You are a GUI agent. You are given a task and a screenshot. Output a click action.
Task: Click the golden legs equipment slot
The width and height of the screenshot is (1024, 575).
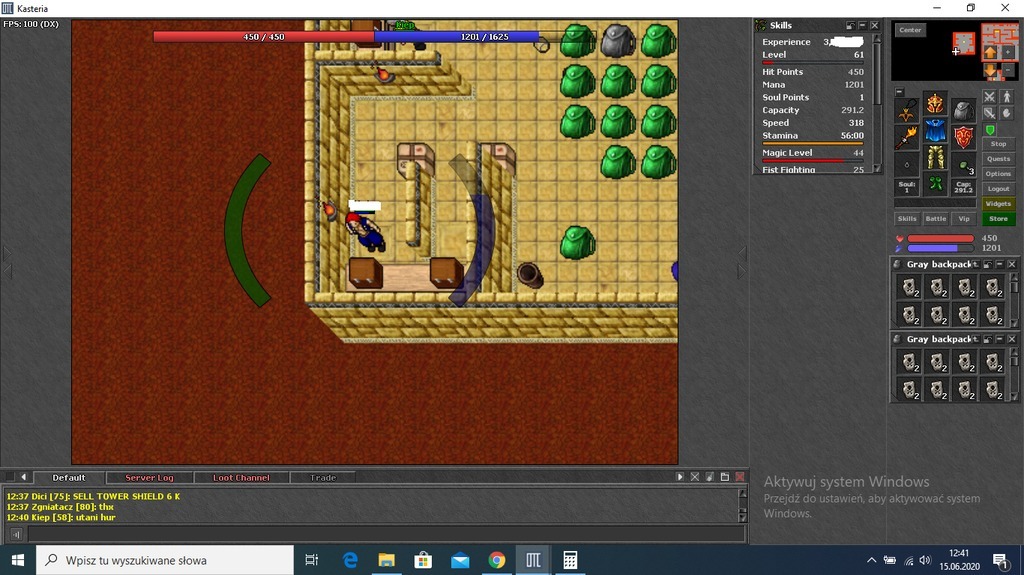935,157
